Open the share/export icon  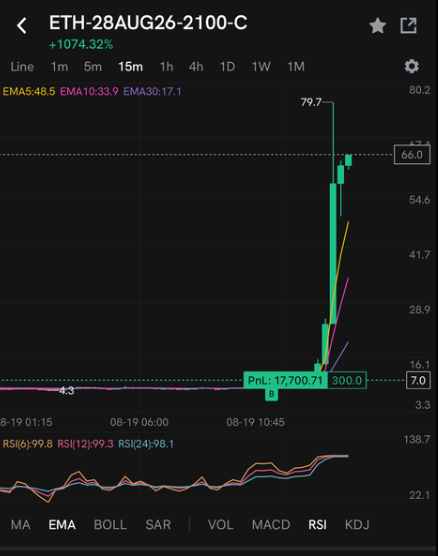click(x=408, y=26)
